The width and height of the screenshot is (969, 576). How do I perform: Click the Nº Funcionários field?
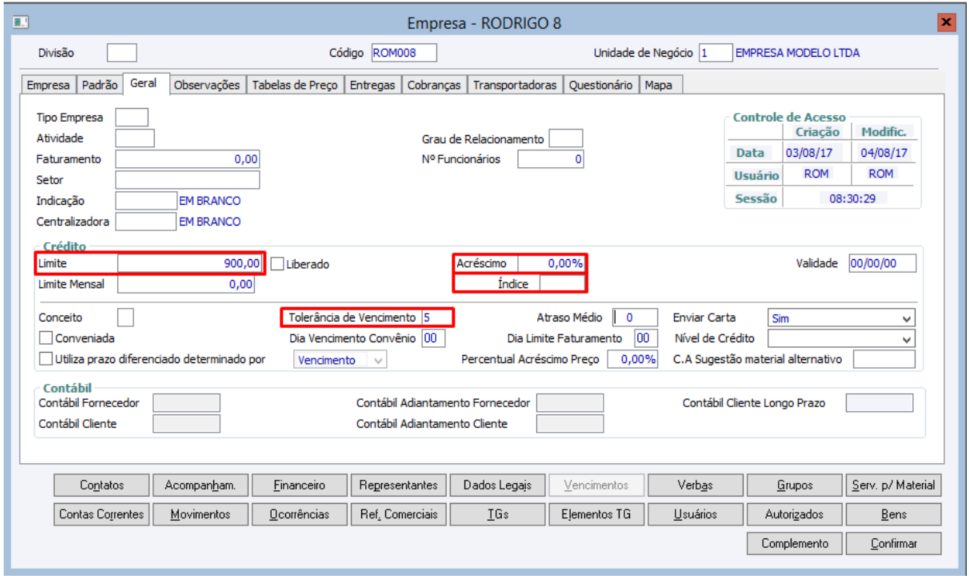551,159
